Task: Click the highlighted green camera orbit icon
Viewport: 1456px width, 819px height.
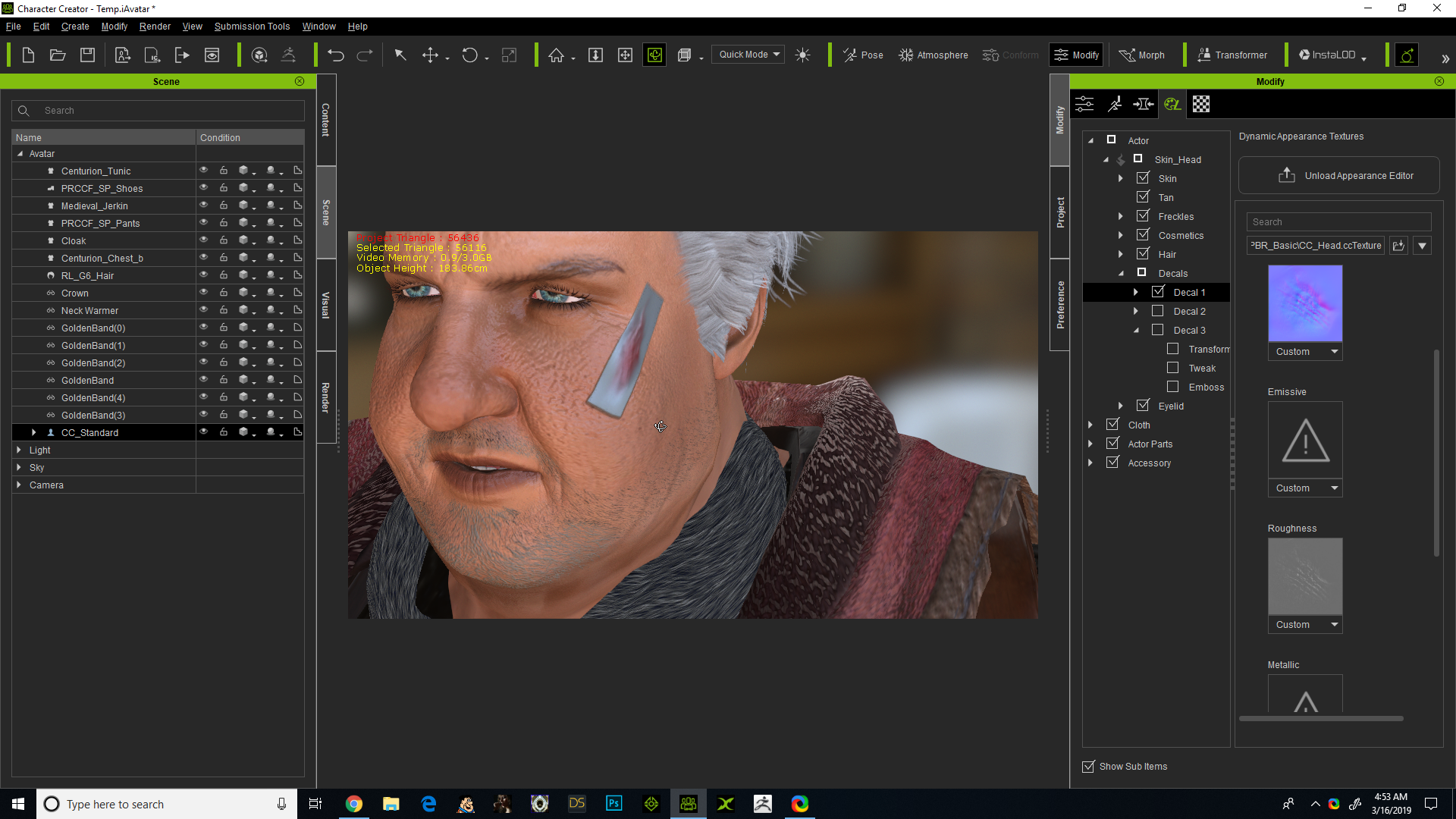Action: point(654,55)
